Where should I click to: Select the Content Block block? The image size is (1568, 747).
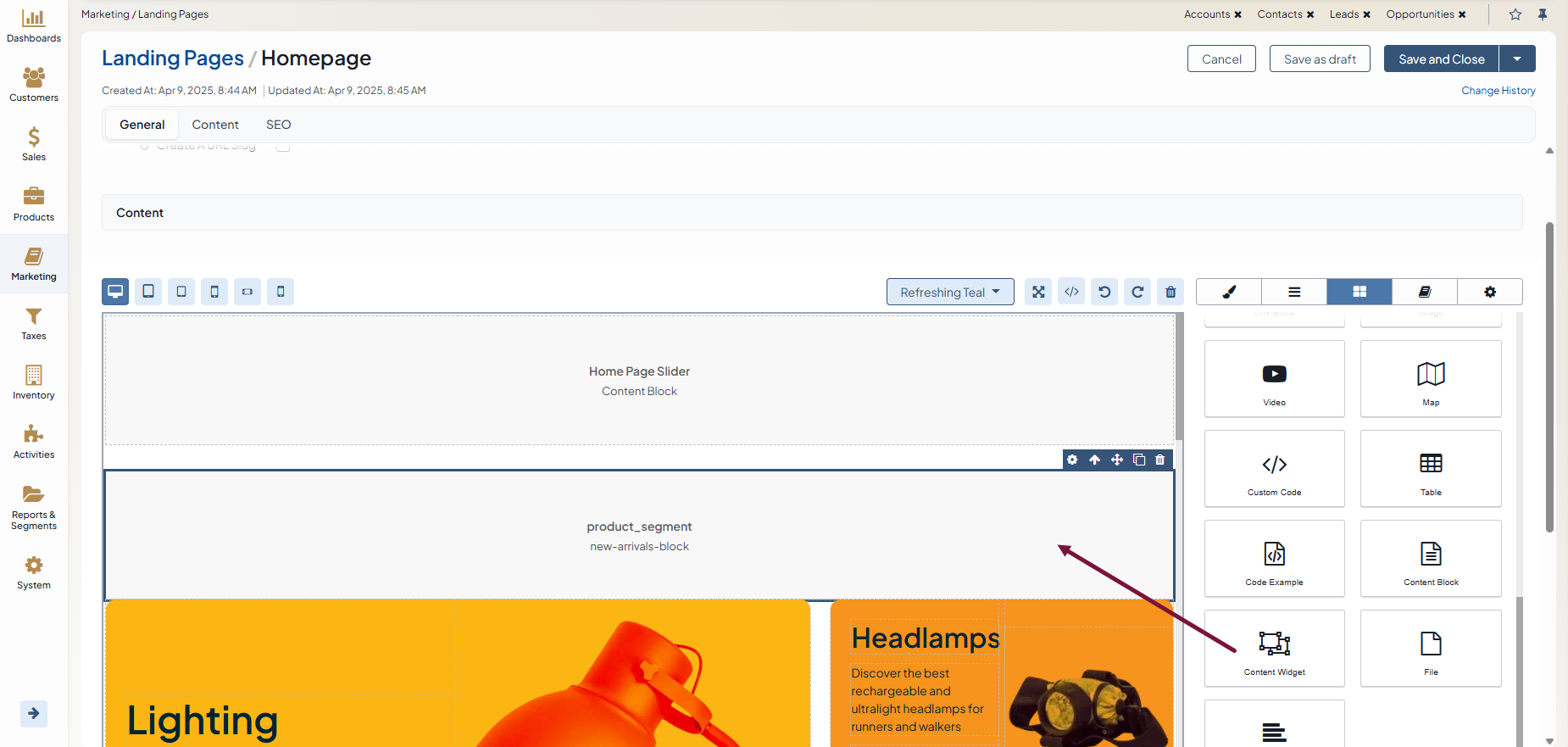tap(1431, 559)
